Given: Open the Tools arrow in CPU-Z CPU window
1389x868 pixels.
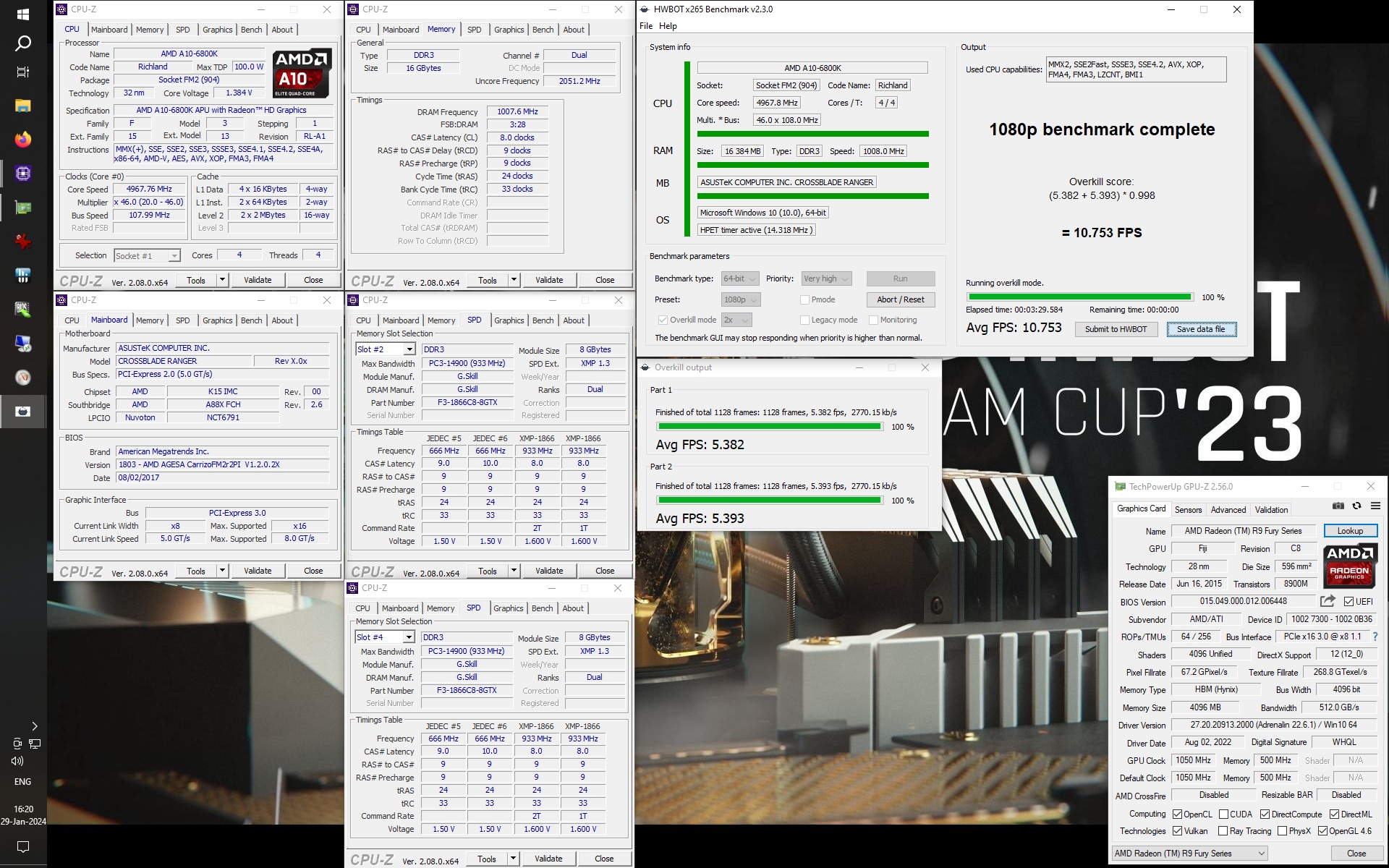Looking at the screenshot, I should click(x=222, y=280).
